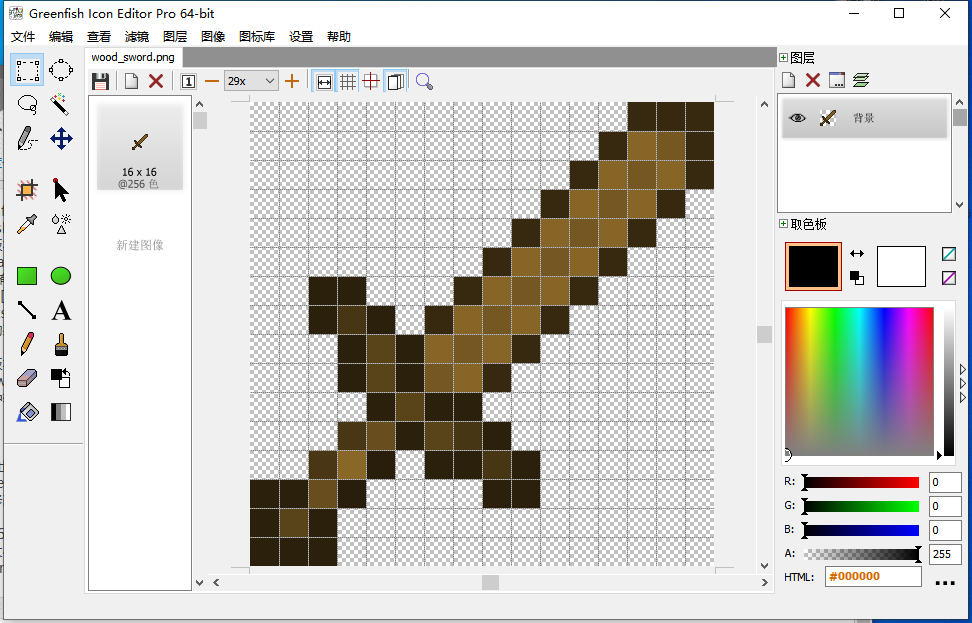Click 新建图像 to add new image
972x623 pixels.
click(139, 245)
